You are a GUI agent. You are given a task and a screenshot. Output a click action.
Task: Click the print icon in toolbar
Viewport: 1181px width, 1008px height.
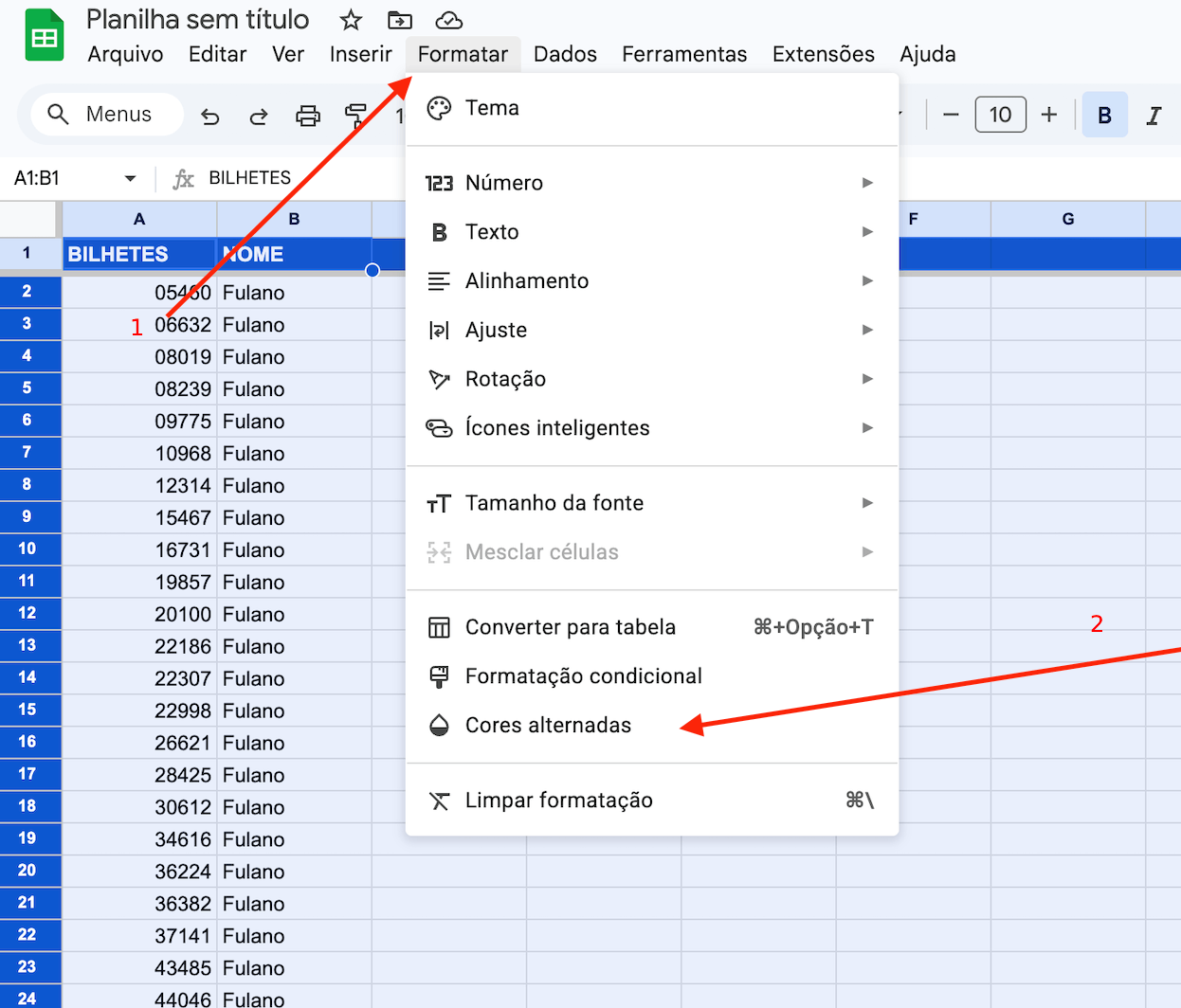pos(308,116)
